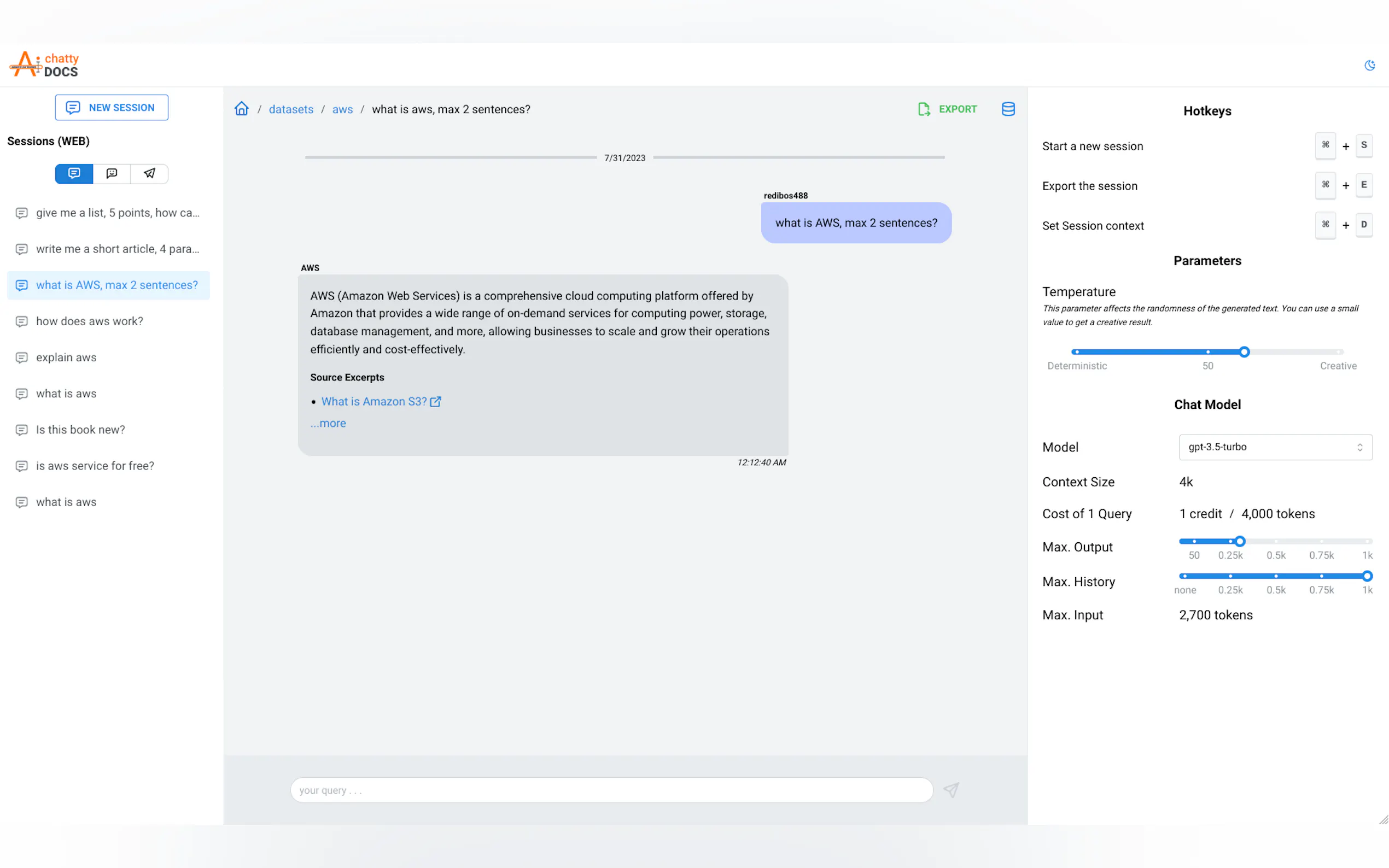This screenshot has height=868, width=1389.
Task: Click the home icon in the breadcrumb
Action: 242,108
